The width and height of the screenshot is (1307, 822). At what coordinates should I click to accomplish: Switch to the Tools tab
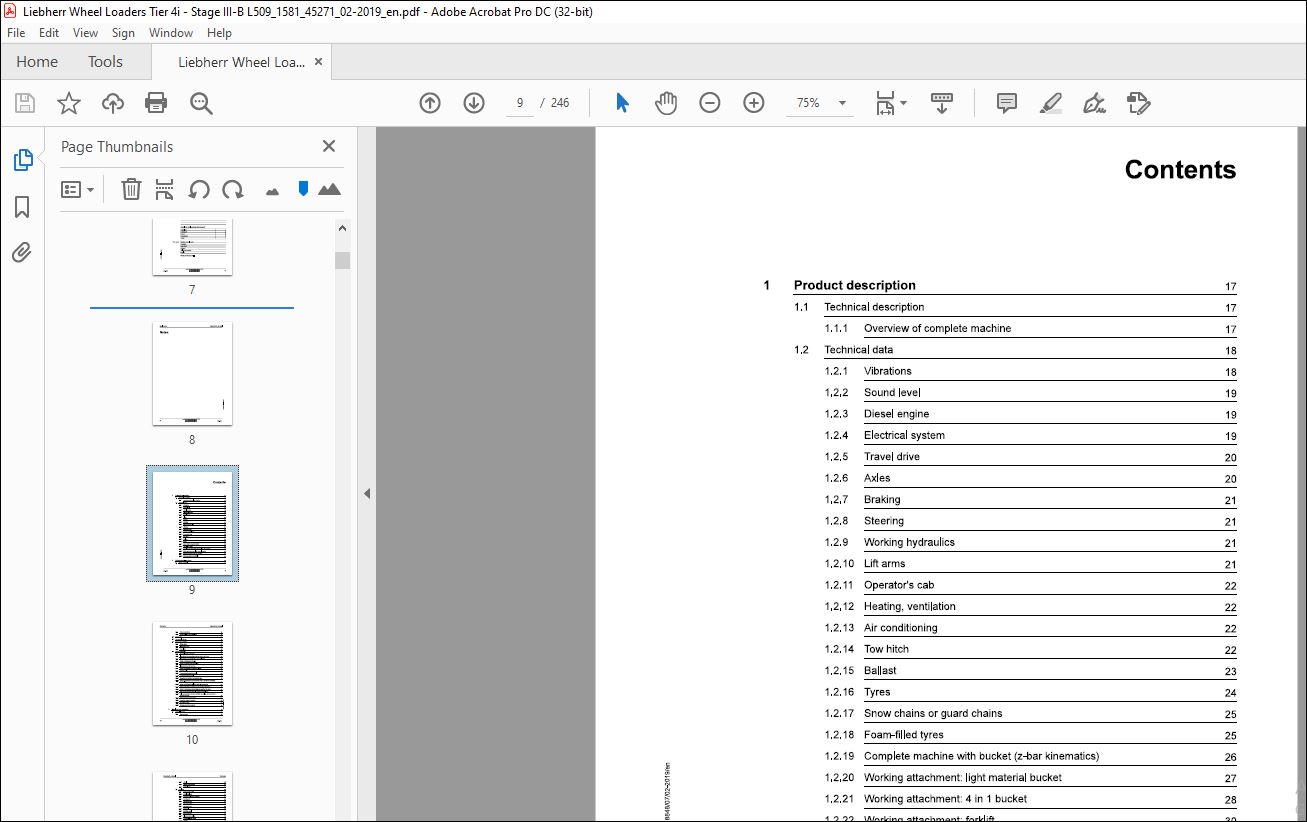click(105, 62)
